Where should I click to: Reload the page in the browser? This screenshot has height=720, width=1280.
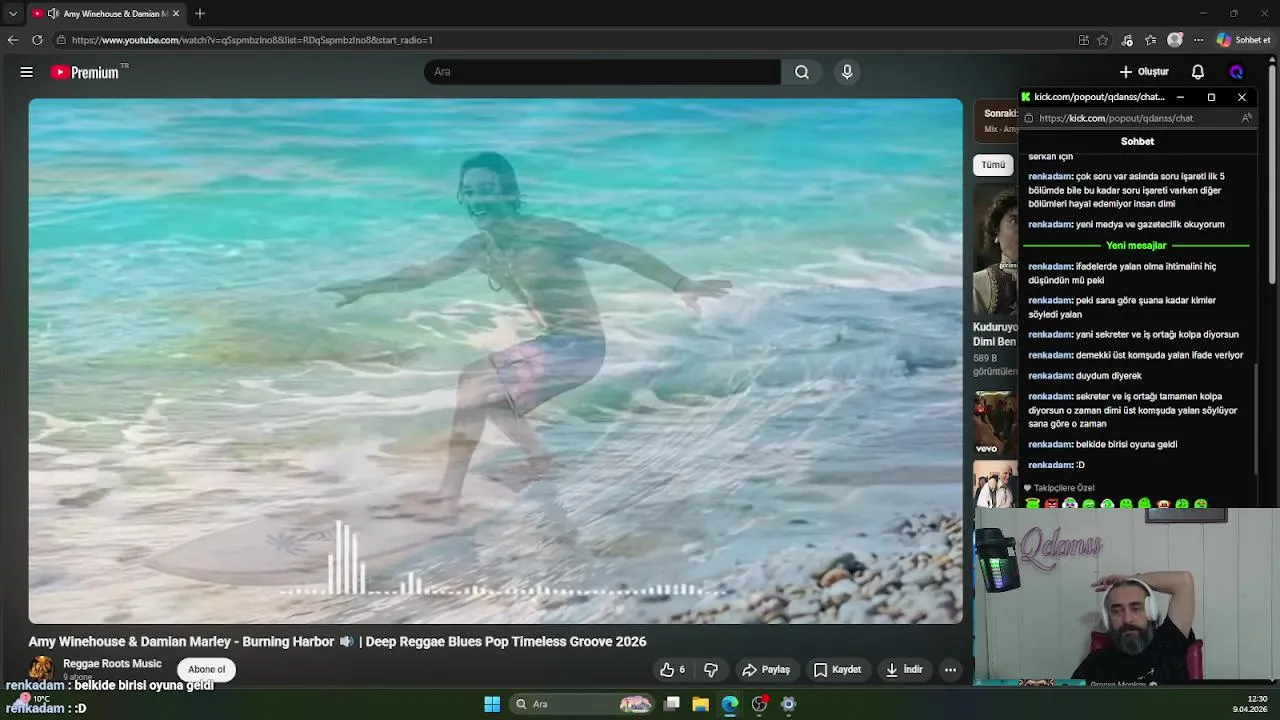[37, 40]
